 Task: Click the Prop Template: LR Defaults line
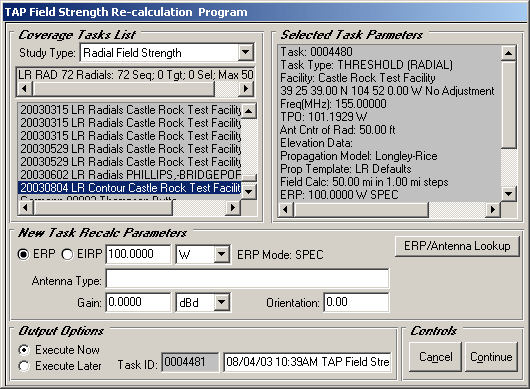tap(346, 169)
